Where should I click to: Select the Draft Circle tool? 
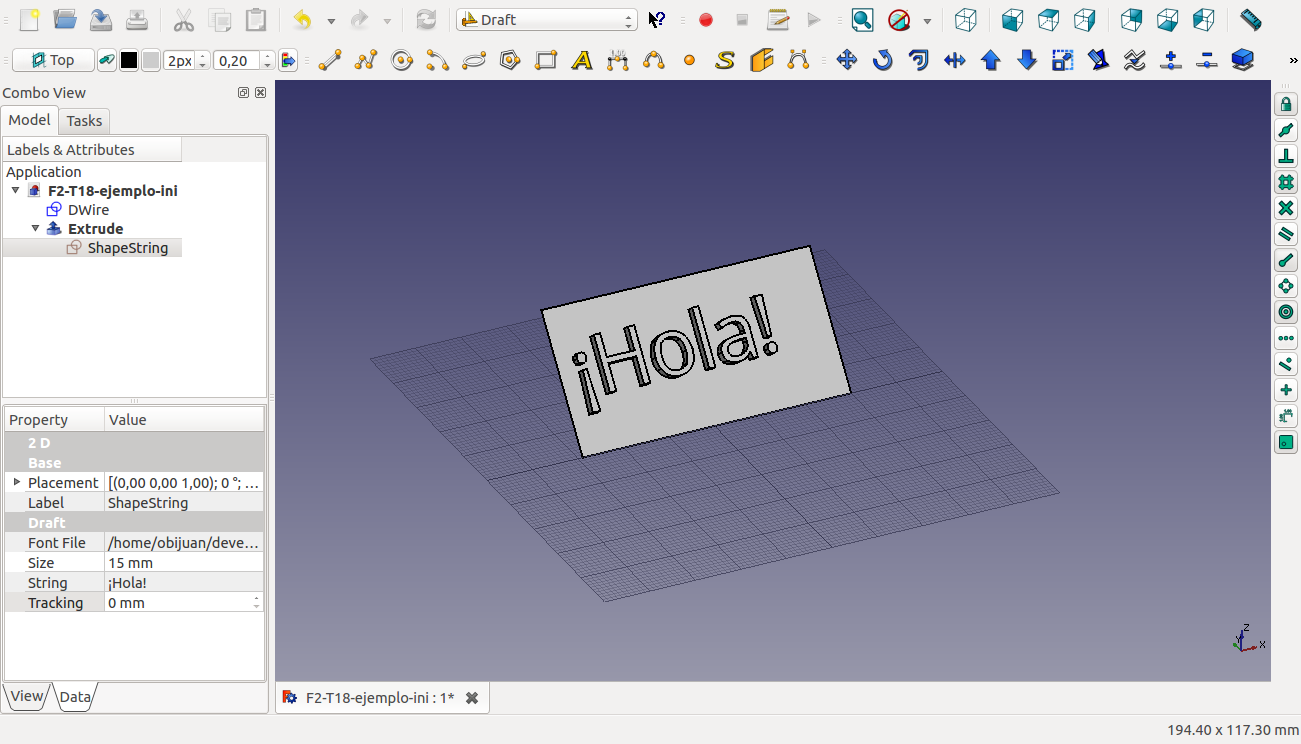(402, 61)
